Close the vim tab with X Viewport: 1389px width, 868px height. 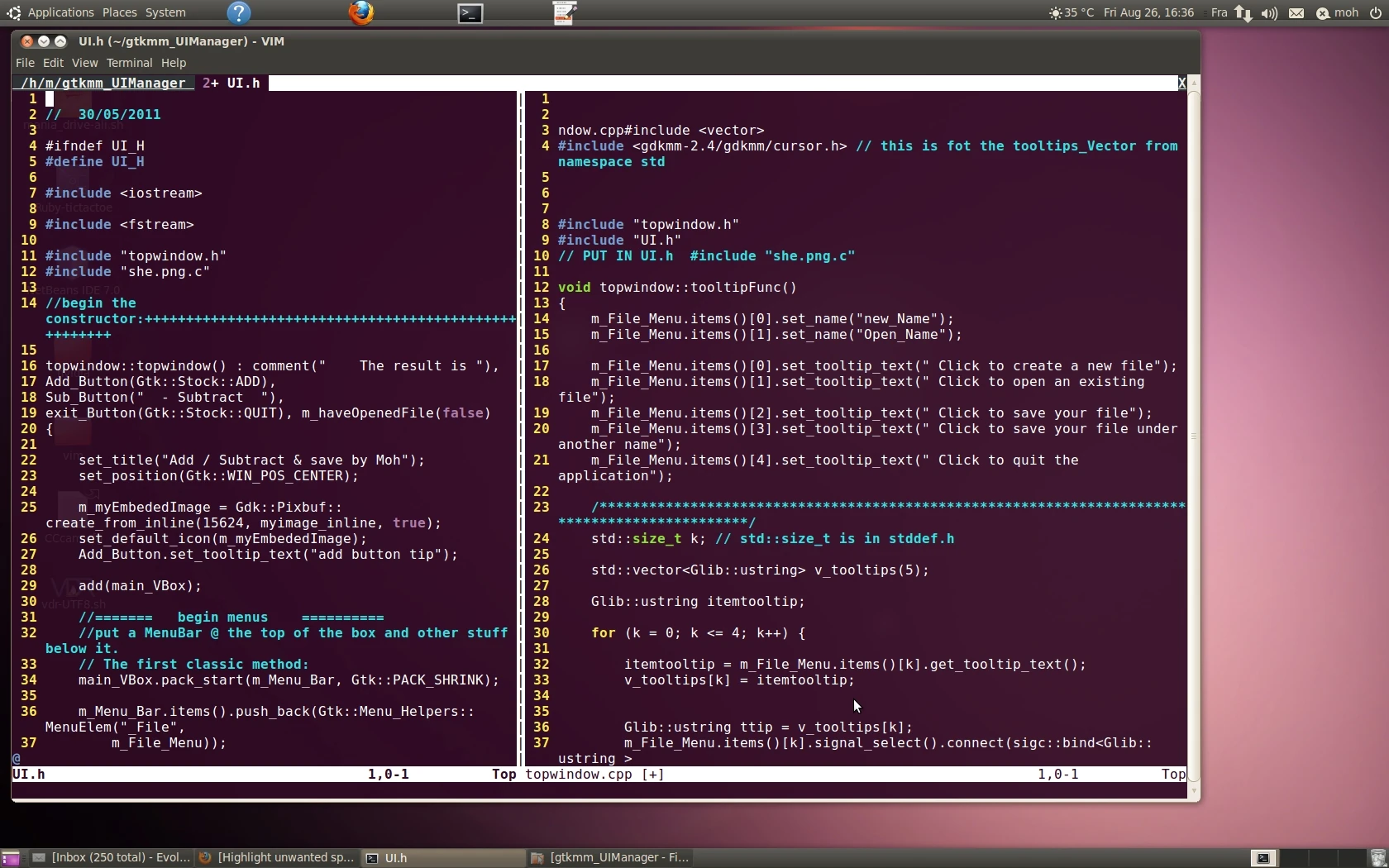tap(1181, 83)
